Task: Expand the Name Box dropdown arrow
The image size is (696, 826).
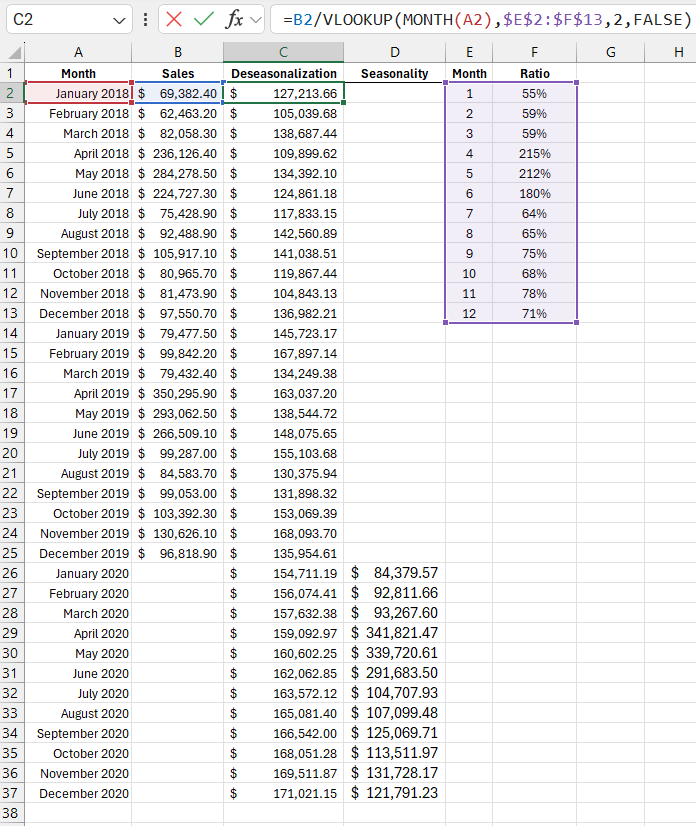Action: coord(120,21)
